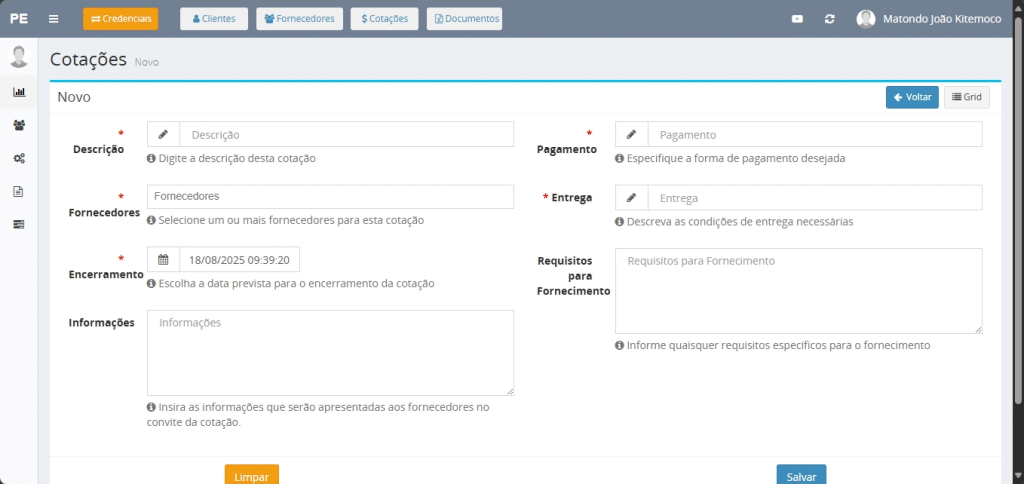Click info icon under Pagamento field
1024x484 pixels.
click(619, 158)
